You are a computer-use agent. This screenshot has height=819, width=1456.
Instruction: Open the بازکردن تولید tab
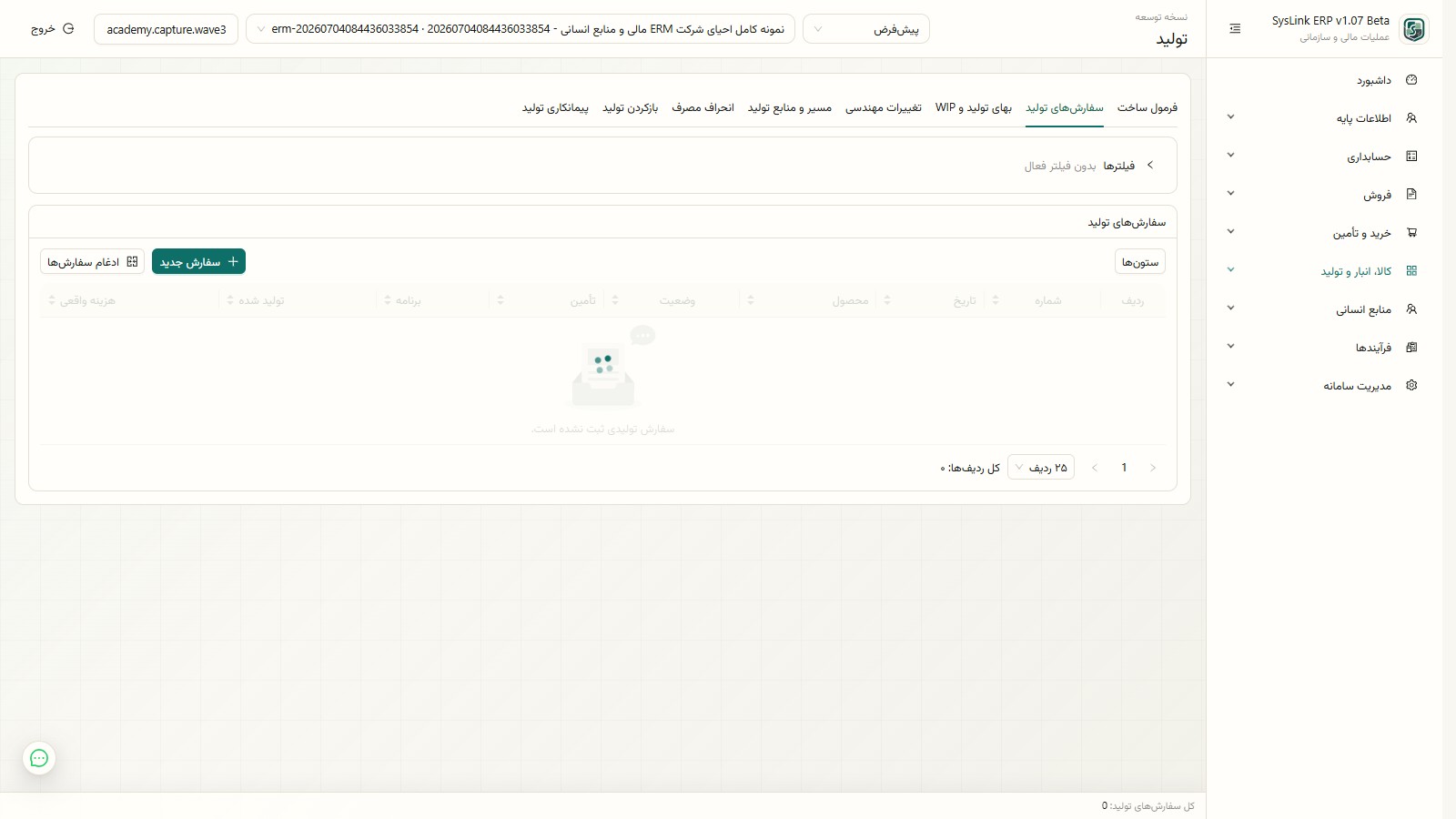pos(630,107)
